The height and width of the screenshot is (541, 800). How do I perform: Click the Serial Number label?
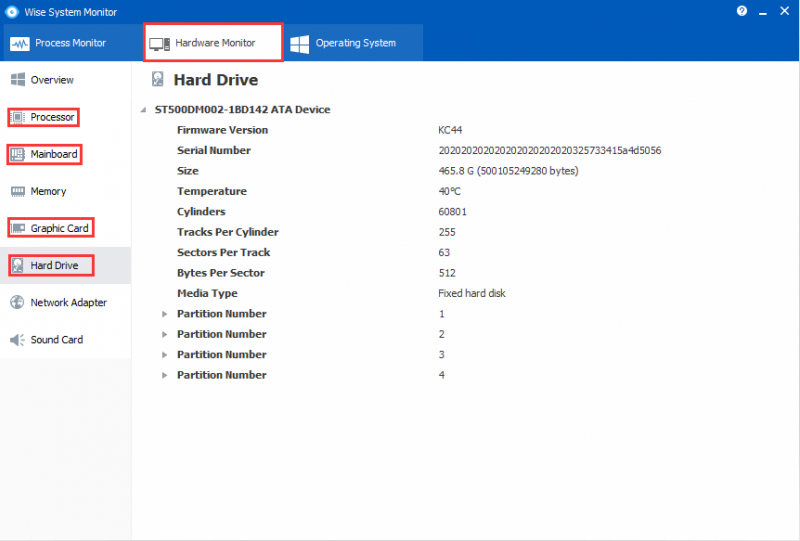coord(214,151)
